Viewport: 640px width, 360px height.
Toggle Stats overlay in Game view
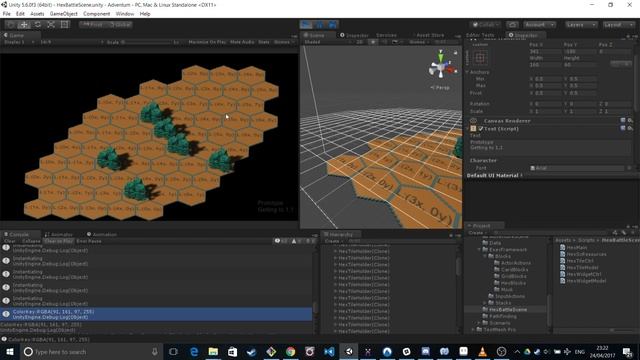(x=264, y=42)
